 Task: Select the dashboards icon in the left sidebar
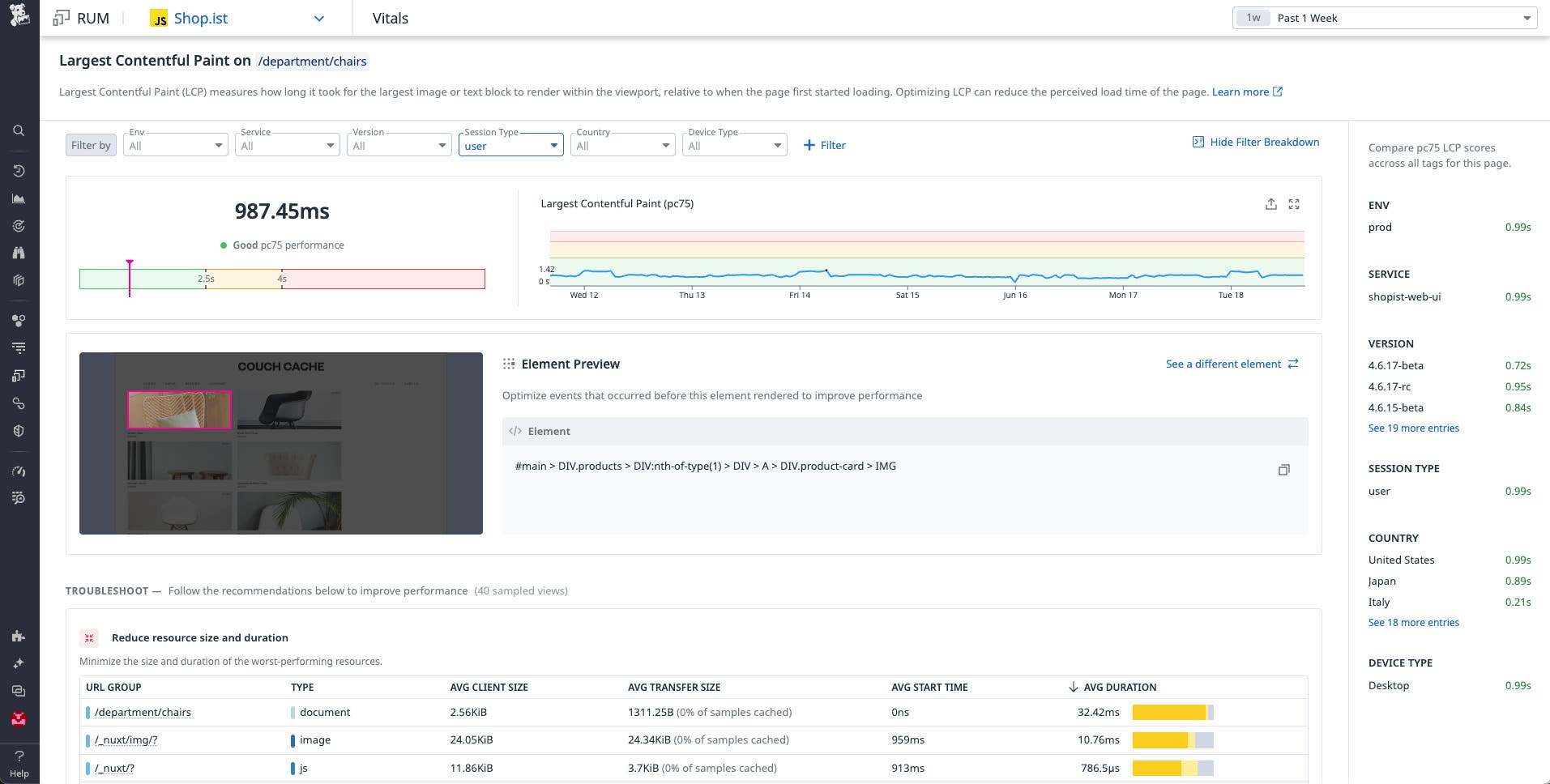(x=18, y=198)
